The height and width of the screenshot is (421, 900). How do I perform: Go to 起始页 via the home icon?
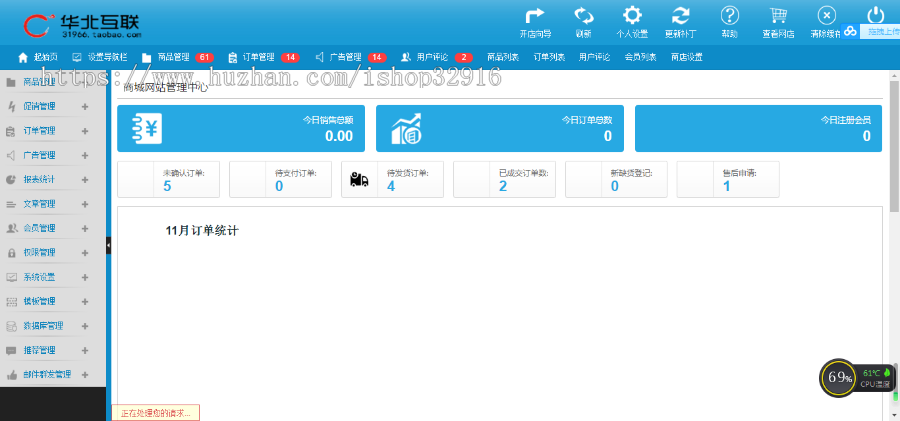coord(23,57)
